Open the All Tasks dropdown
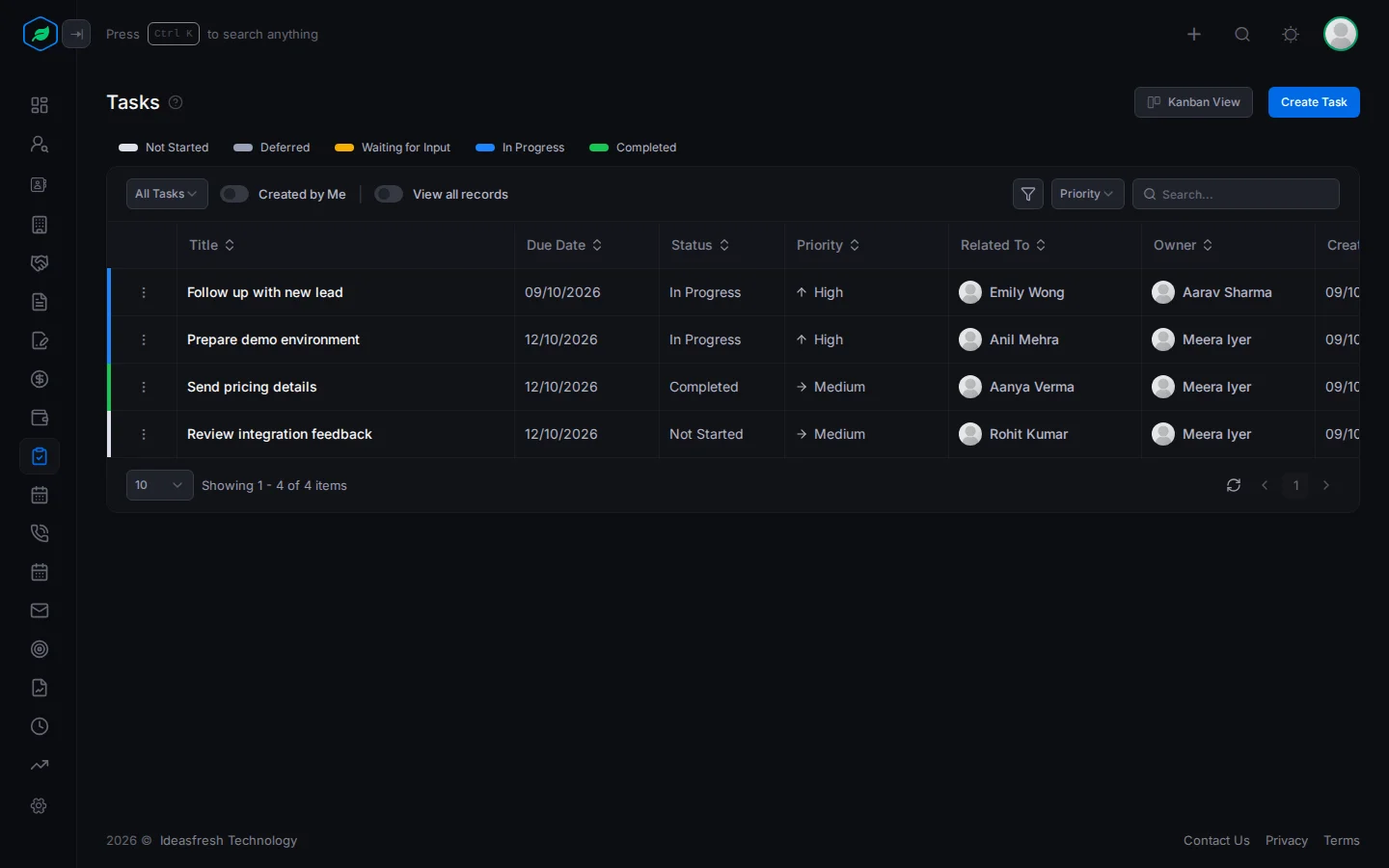Screen dimensions: 1389x868 pos(167,194)
